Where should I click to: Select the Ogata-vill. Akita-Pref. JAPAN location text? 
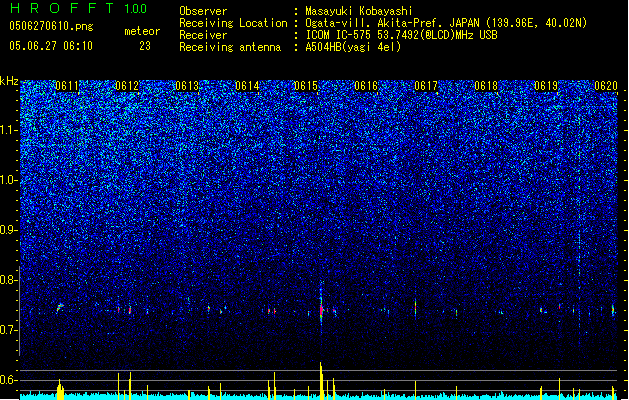pyautogui.click(x=446, y=23)
